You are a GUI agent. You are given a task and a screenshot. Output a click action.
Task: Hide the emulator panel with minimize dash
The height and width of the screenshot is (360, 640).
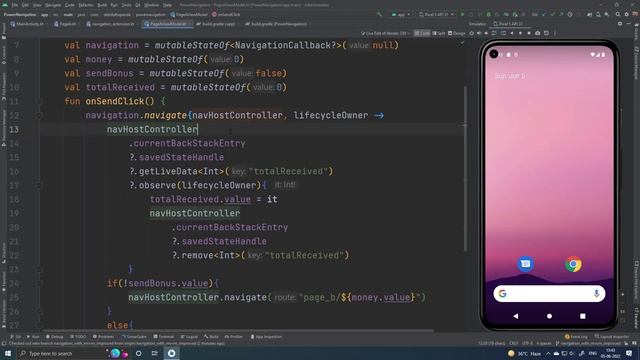pos(630,24)
